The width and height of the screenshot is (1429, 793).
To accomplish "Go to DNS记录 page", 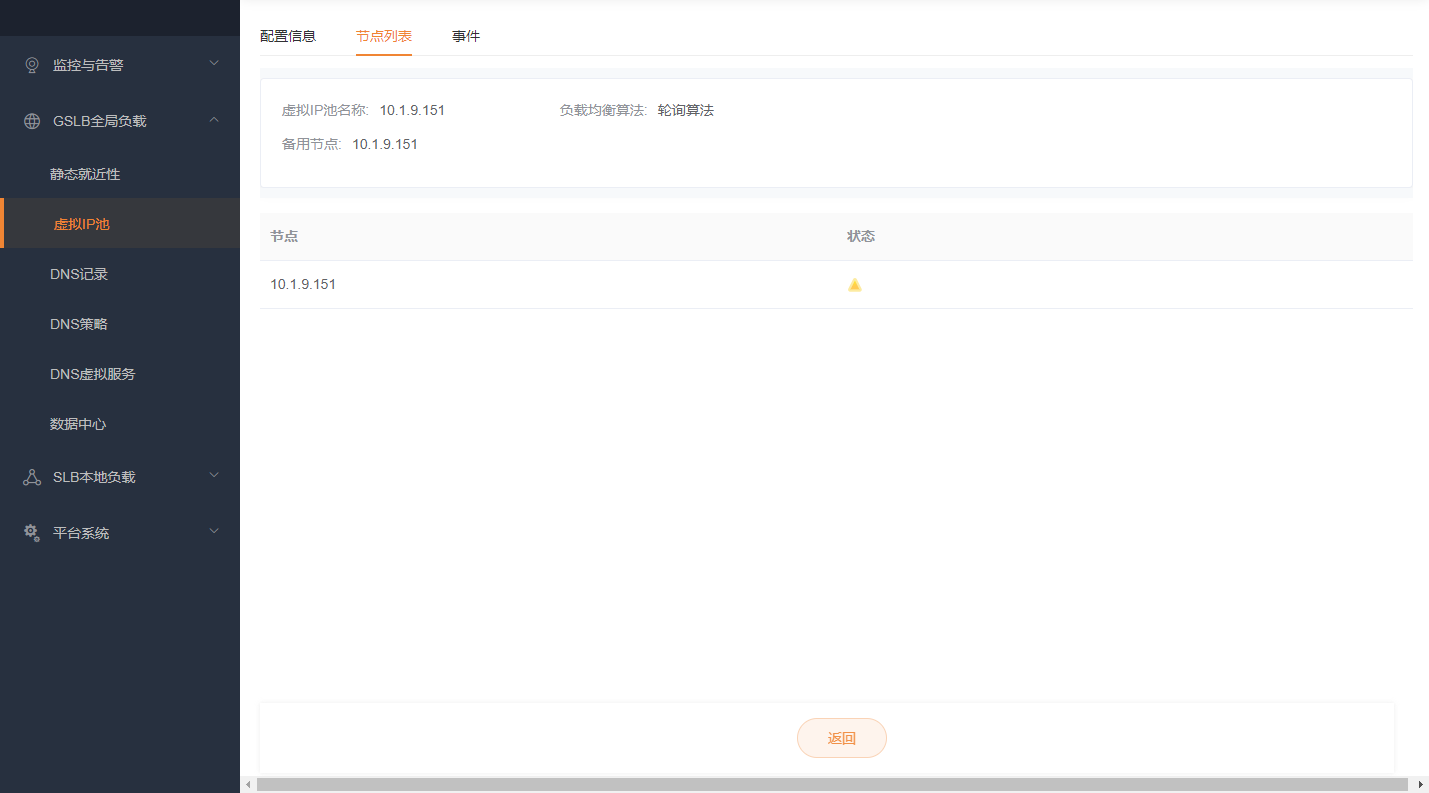I will coord(79,274).
